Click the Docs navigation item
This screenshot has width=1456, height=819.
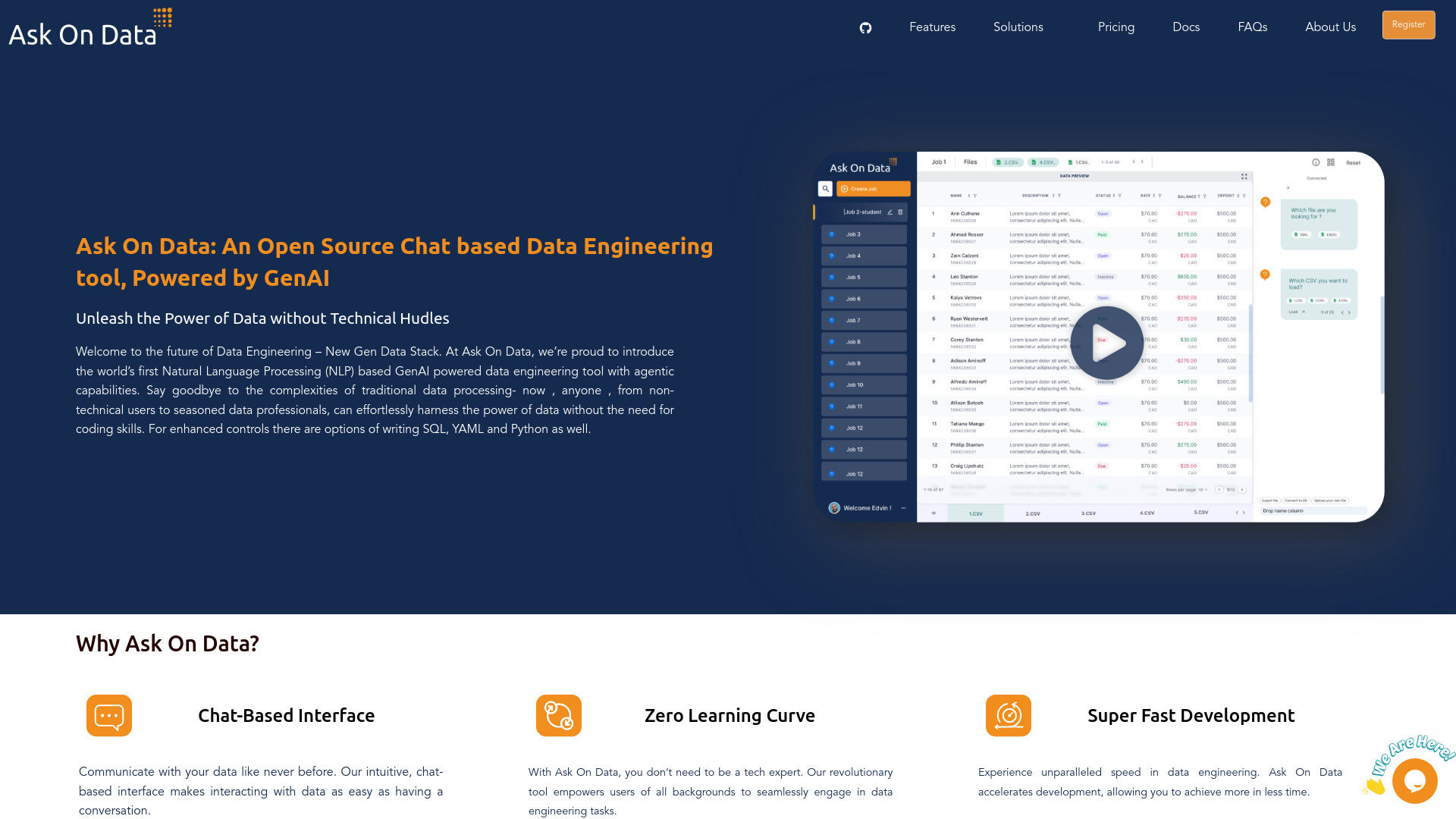[x=1186, y=27]
